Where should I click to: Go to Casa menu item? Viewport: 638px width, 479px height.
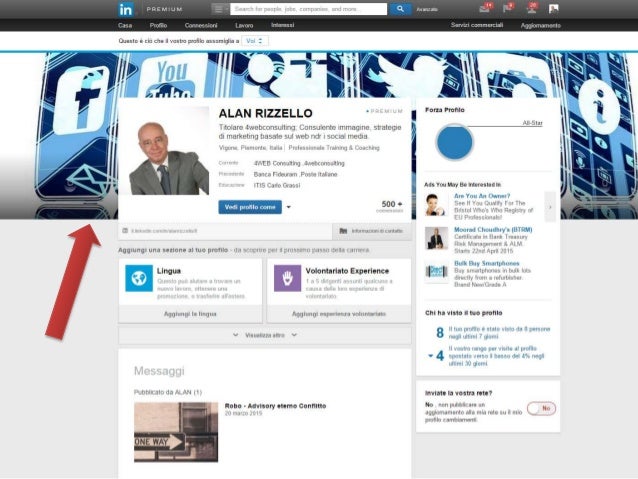pos(125,25)
